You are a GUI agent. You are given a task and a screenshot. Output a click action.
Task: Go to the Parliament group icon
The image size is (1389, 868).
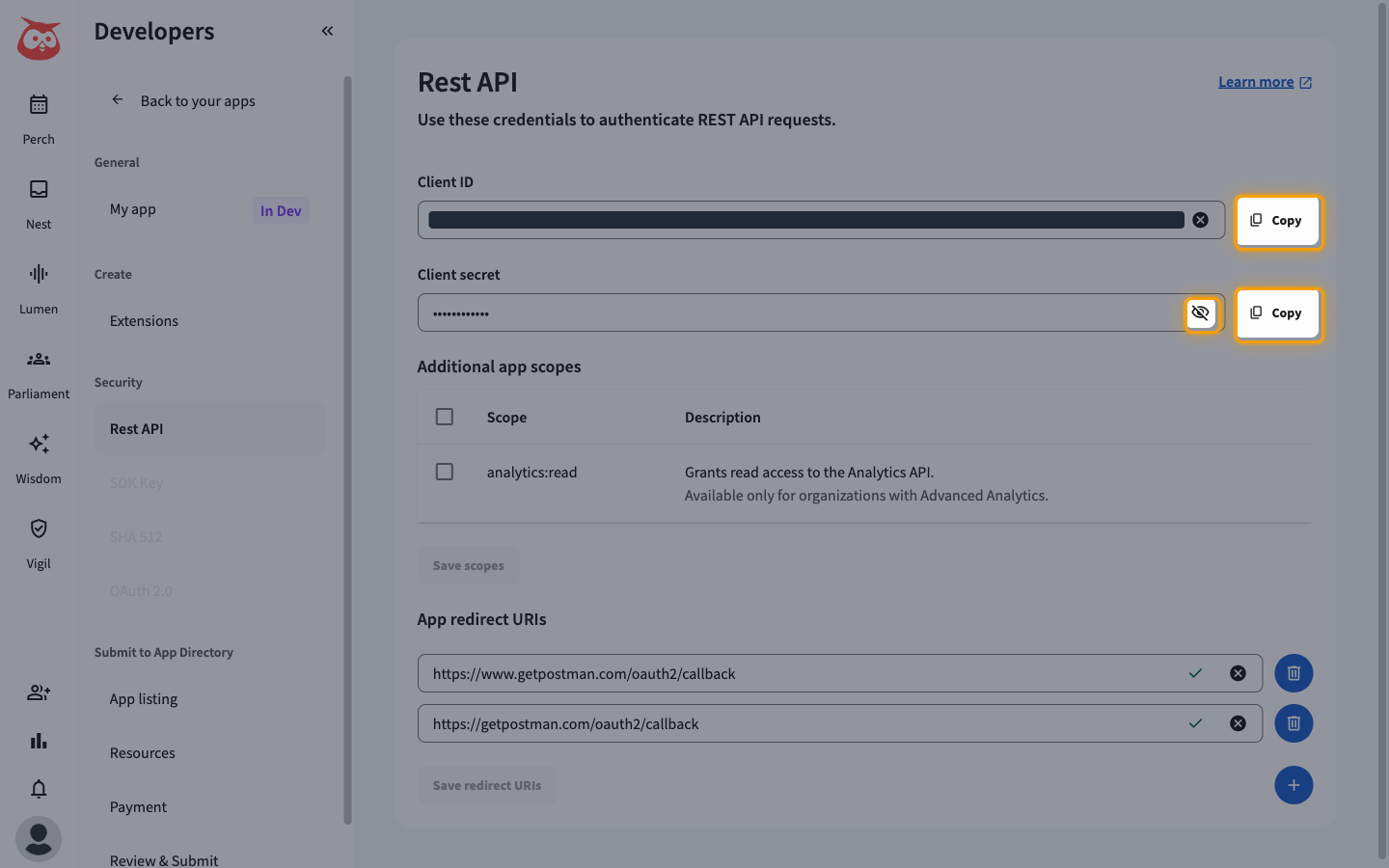(39, 359)
